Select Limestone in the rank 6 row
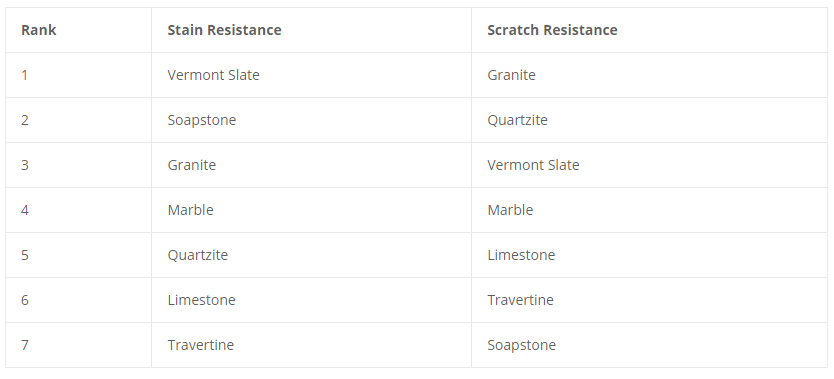Screen dimensions: 834x379 [x=201, y=300]
